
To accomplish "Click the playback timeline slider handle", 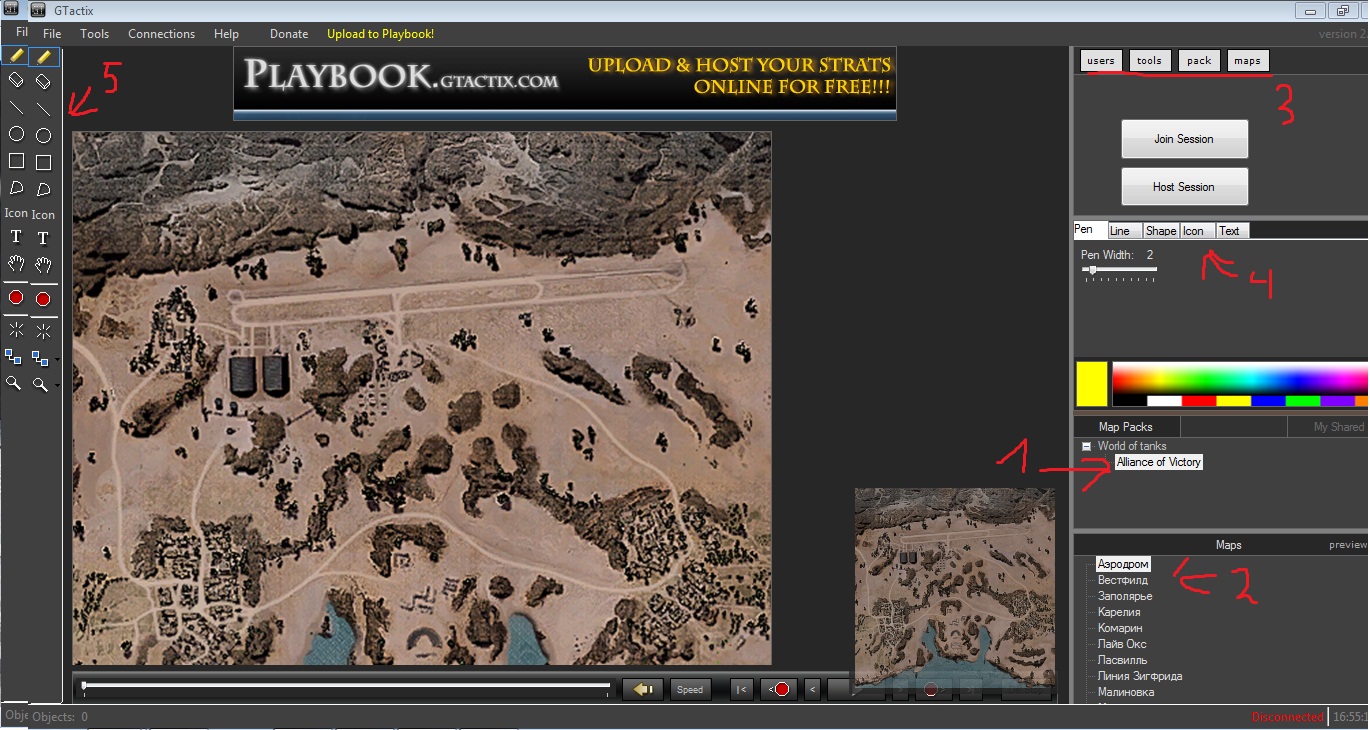I will pos(84,686).
